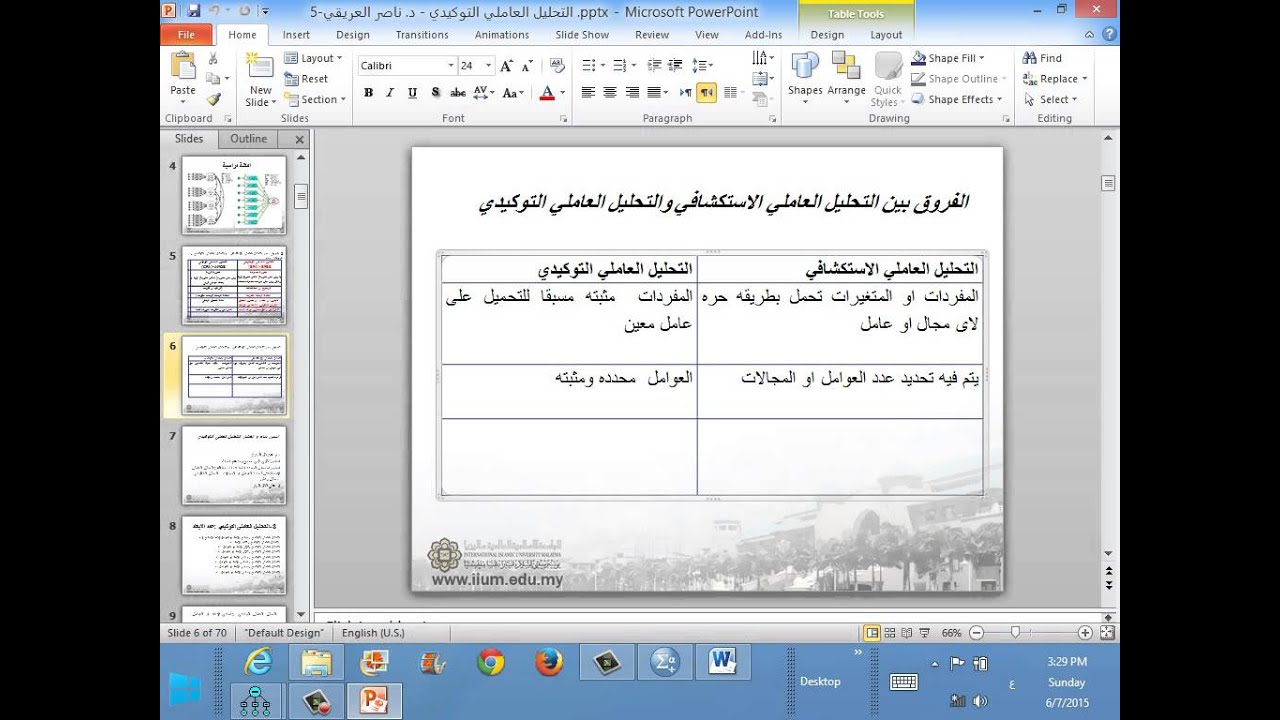Switch to the Transitions tab
1280x720 pixels.
[x=422, y=34]
